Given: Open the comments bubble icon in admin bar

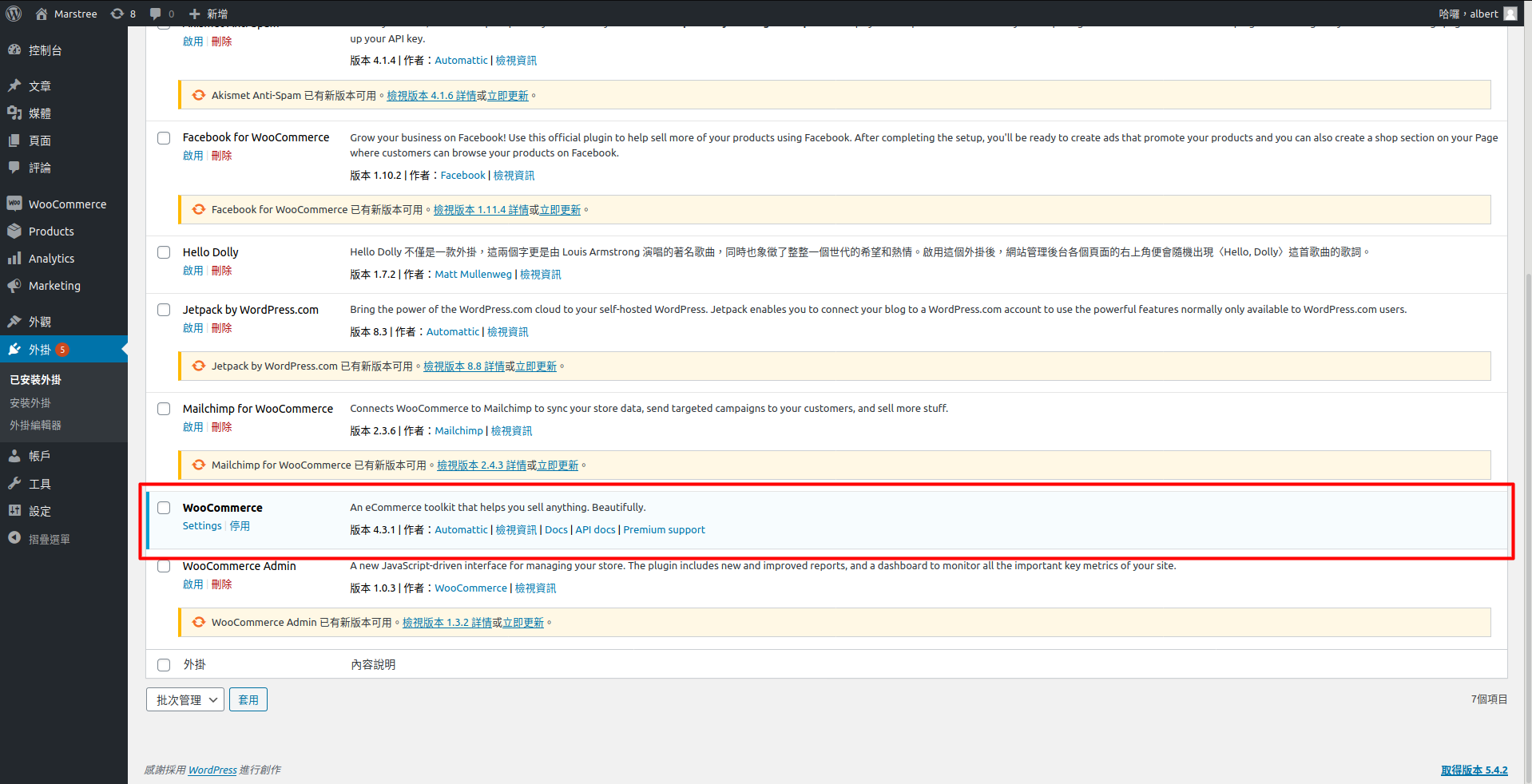Looking at the screenshot, I should click(x=156, y=14).
